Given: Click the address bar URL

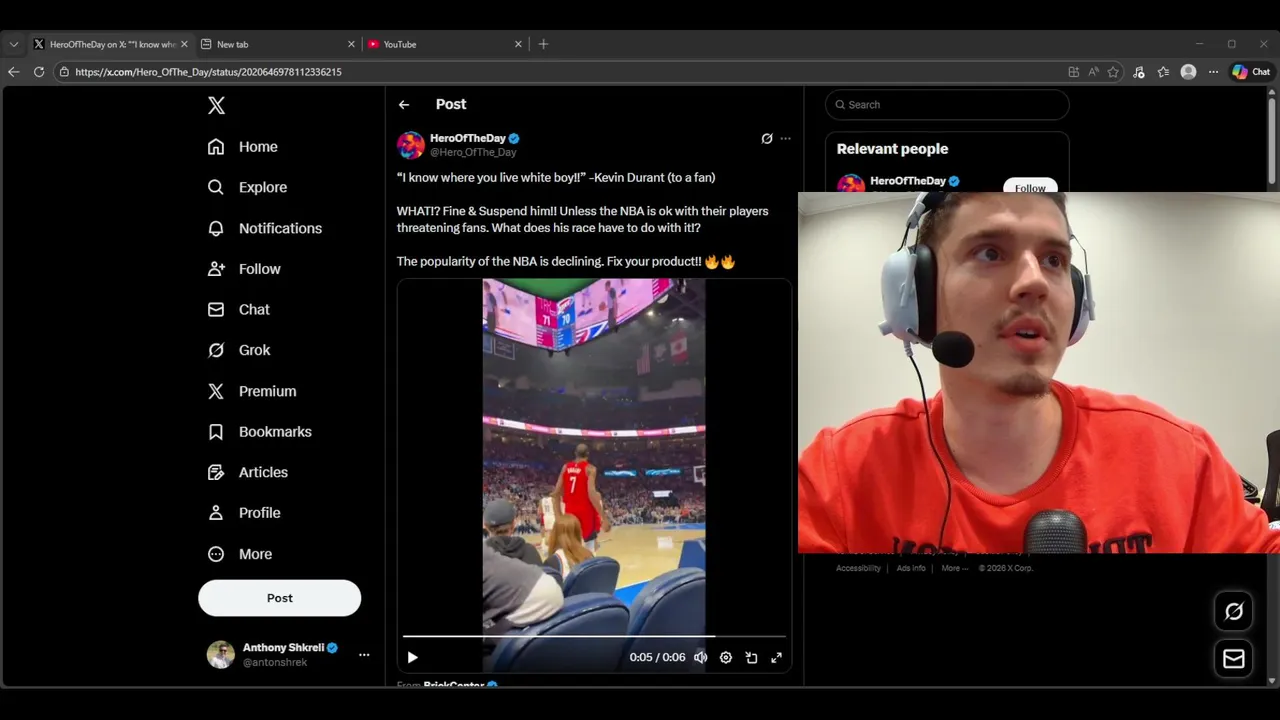Looking at the screenshot, I should [x=209, y=72].
